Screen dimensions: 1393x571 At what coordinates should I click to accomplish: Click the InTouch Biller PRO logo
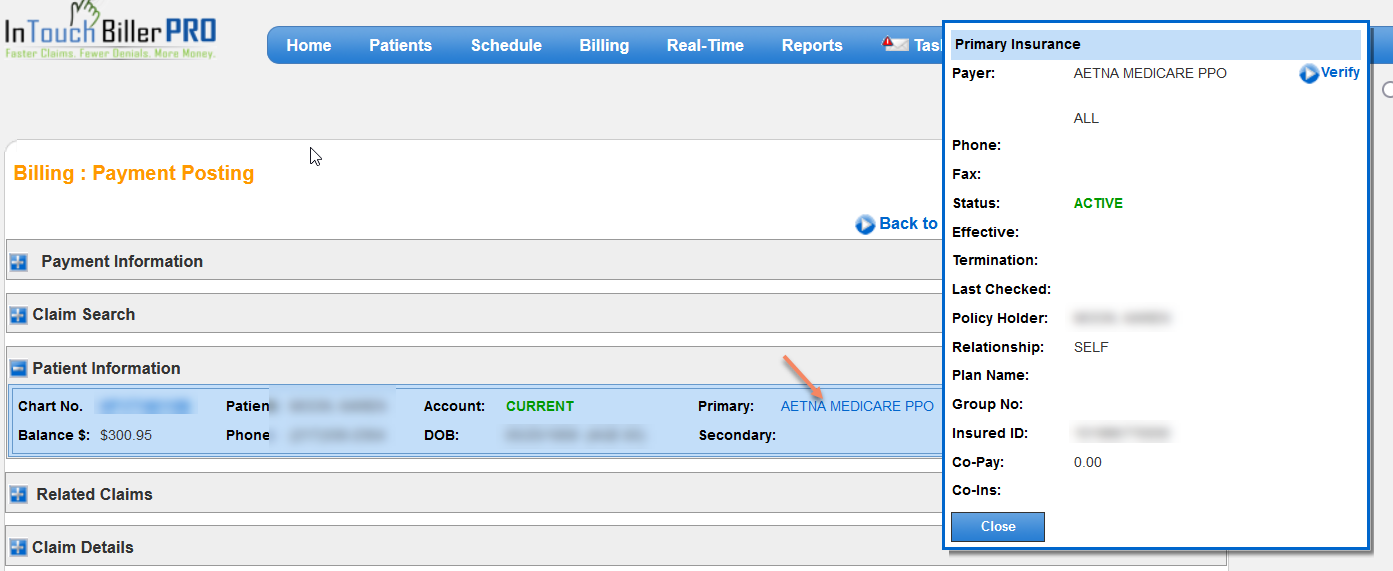pyautogui.click(x=110, y=35)
